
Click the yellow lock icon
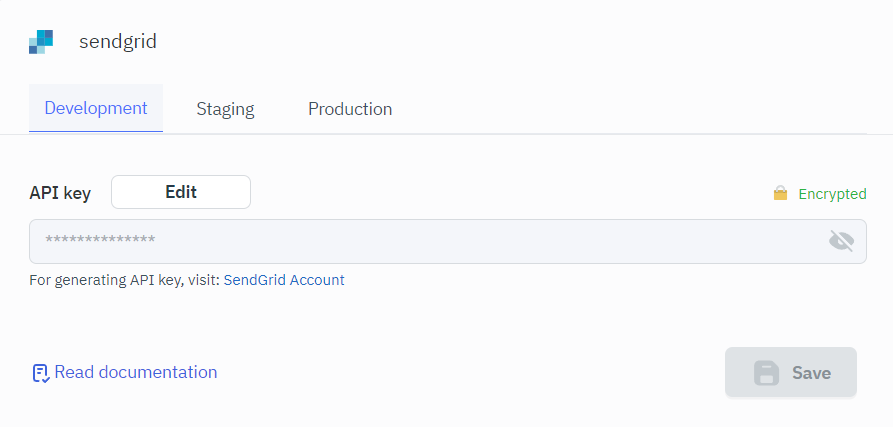781,194
